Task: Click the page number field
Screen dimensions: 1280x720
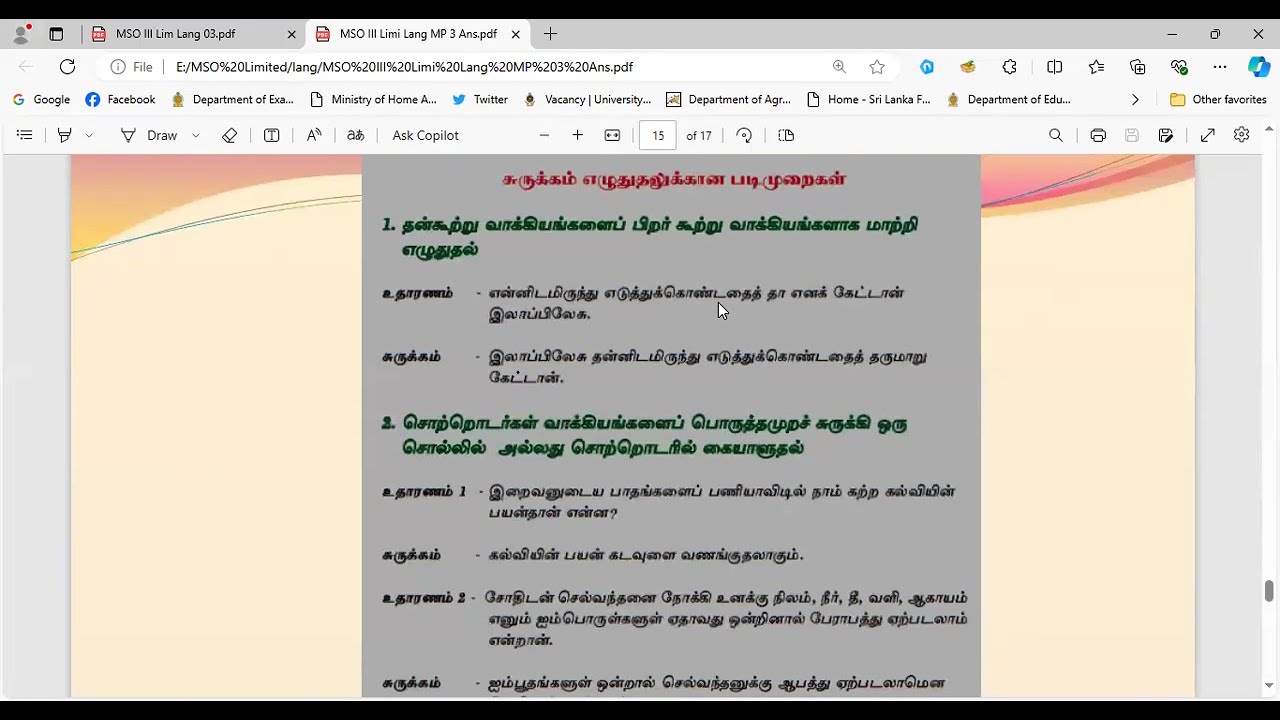Action: pyautogui.click(x=658, y=135)
